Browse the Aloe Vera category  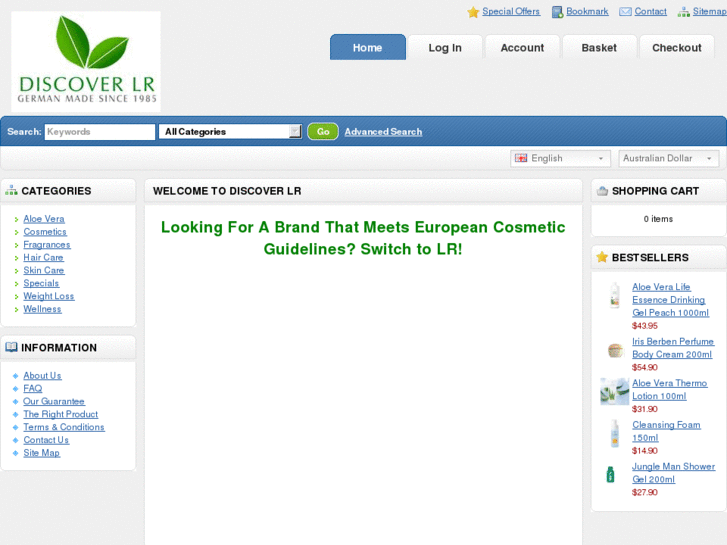point(44,218)
